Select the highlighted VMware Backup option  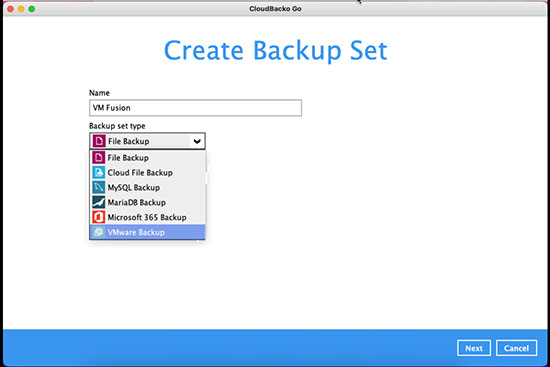(x=147, y=232)
